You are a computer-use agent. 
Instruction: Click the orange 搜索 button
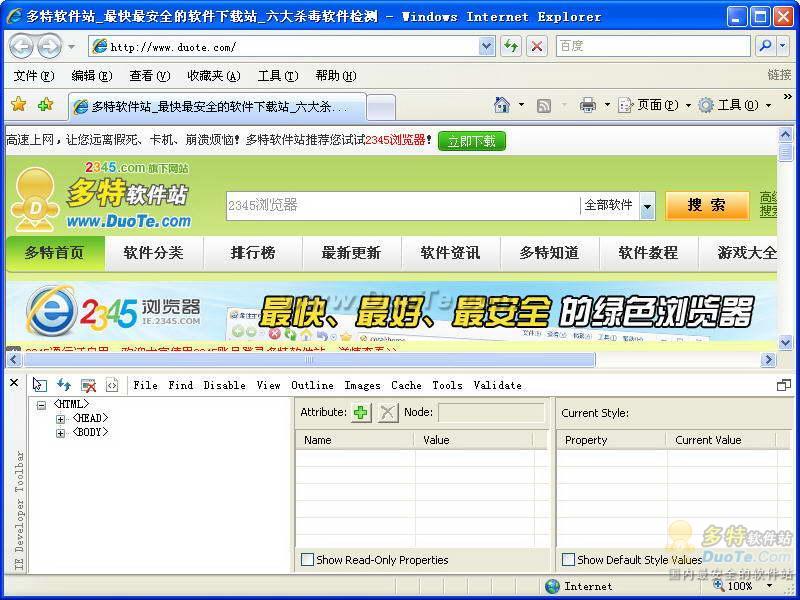click(x=706, y=205)
